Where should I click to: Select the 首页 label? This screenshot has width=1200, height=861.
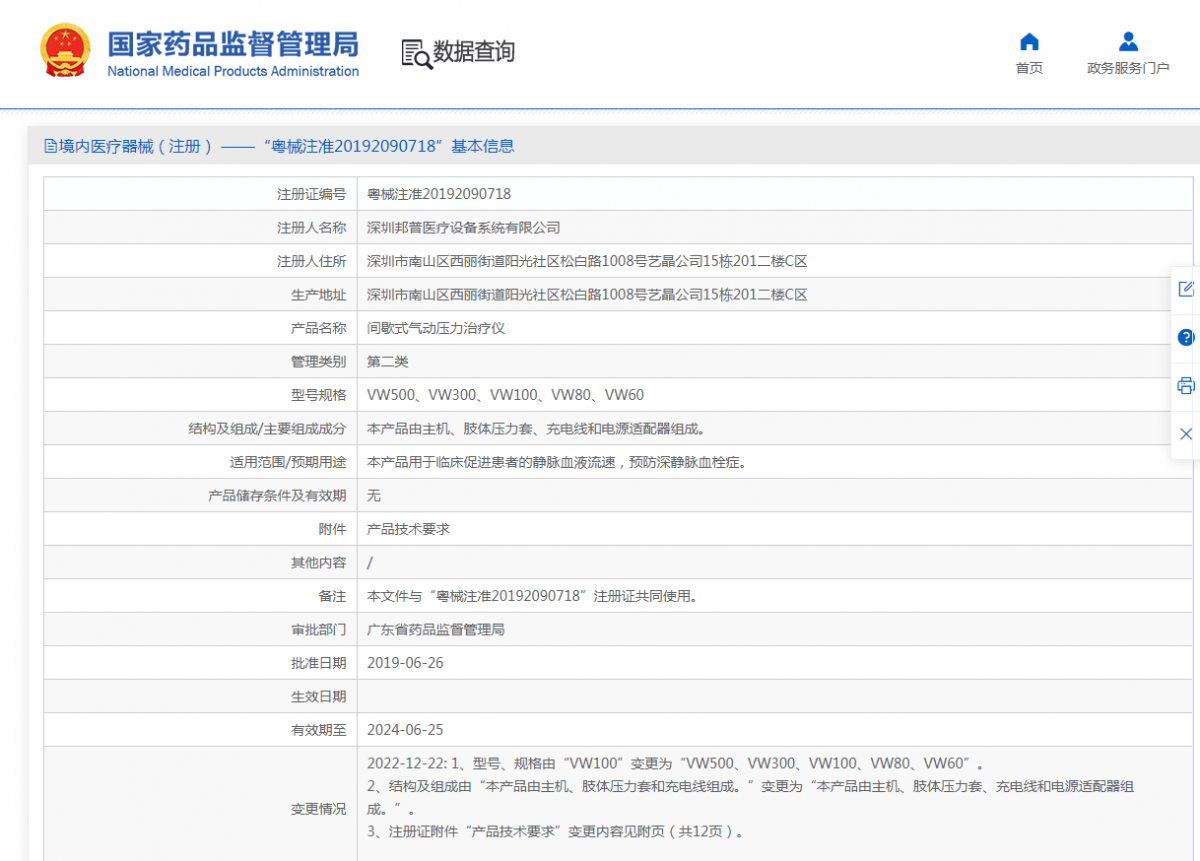pyautogui.click(x=1029, y=68)
